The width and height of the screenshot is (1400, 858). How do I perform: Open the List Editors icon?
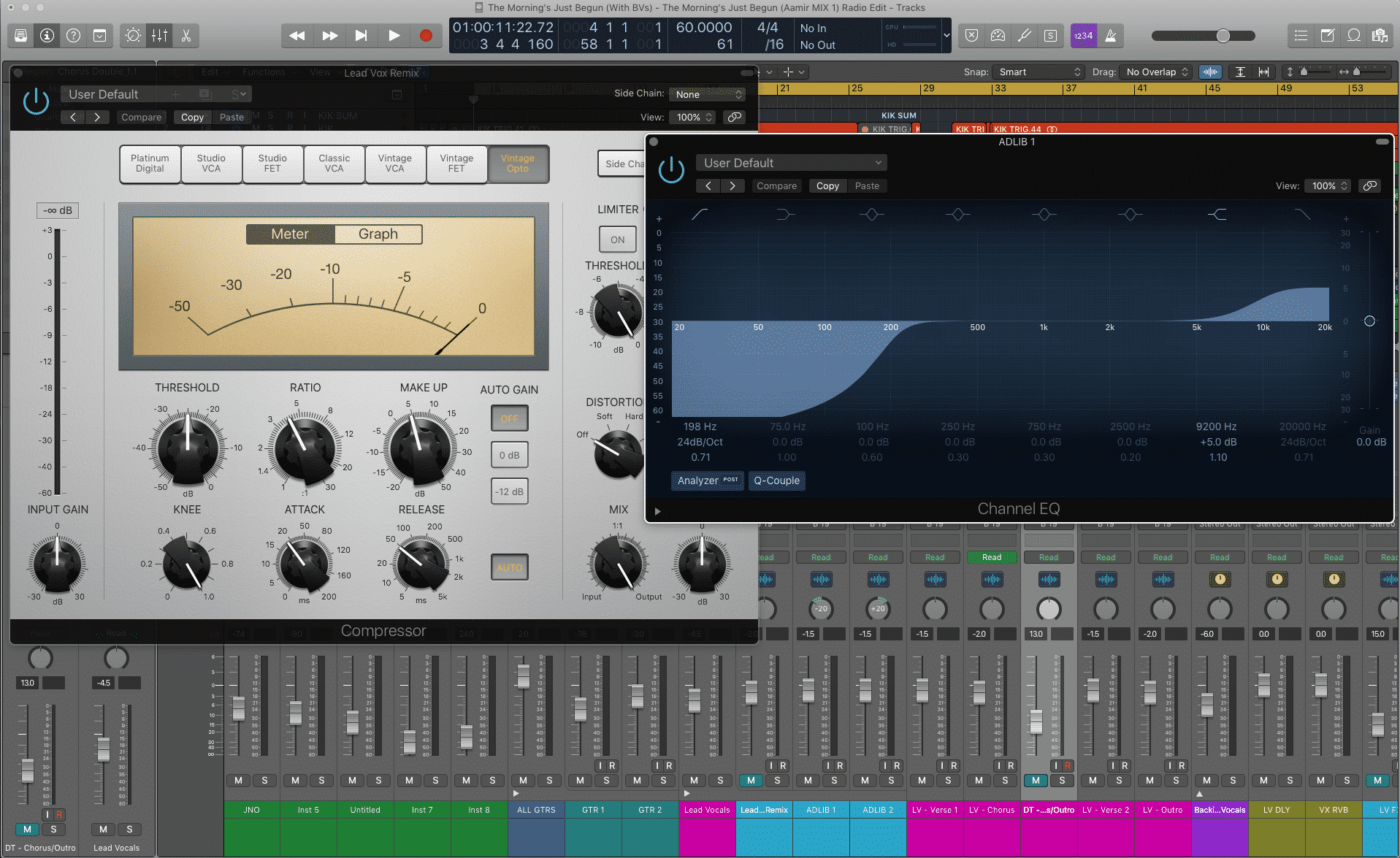[1301, 35]
